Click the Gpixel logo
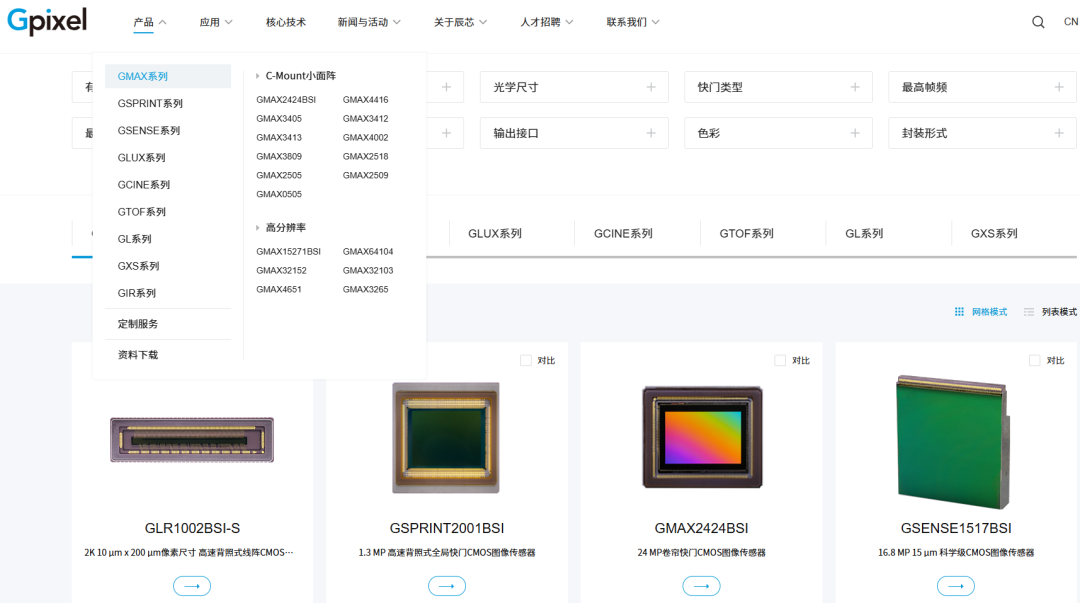 click(x=47, y=21)
